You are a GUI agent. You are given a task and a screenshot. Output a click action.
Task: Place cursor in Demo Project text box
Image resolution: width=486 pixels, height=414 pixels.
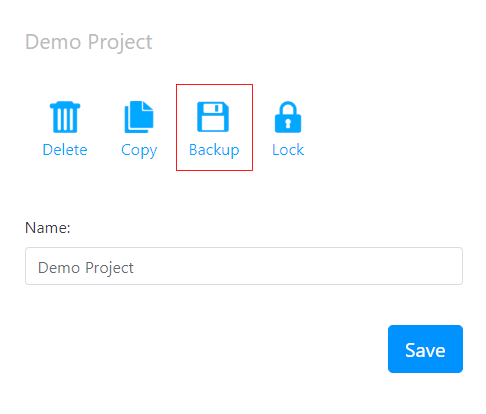[244, 266]
